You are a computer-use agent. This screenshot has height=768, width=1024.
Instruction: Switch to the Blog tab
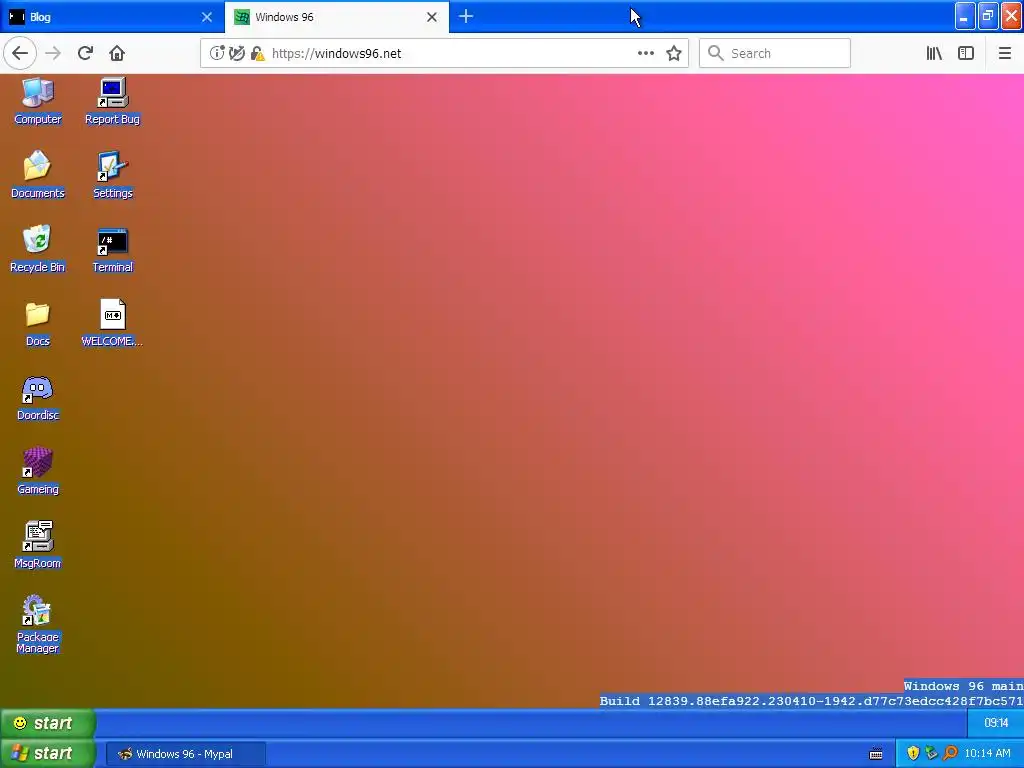[111, 17]
